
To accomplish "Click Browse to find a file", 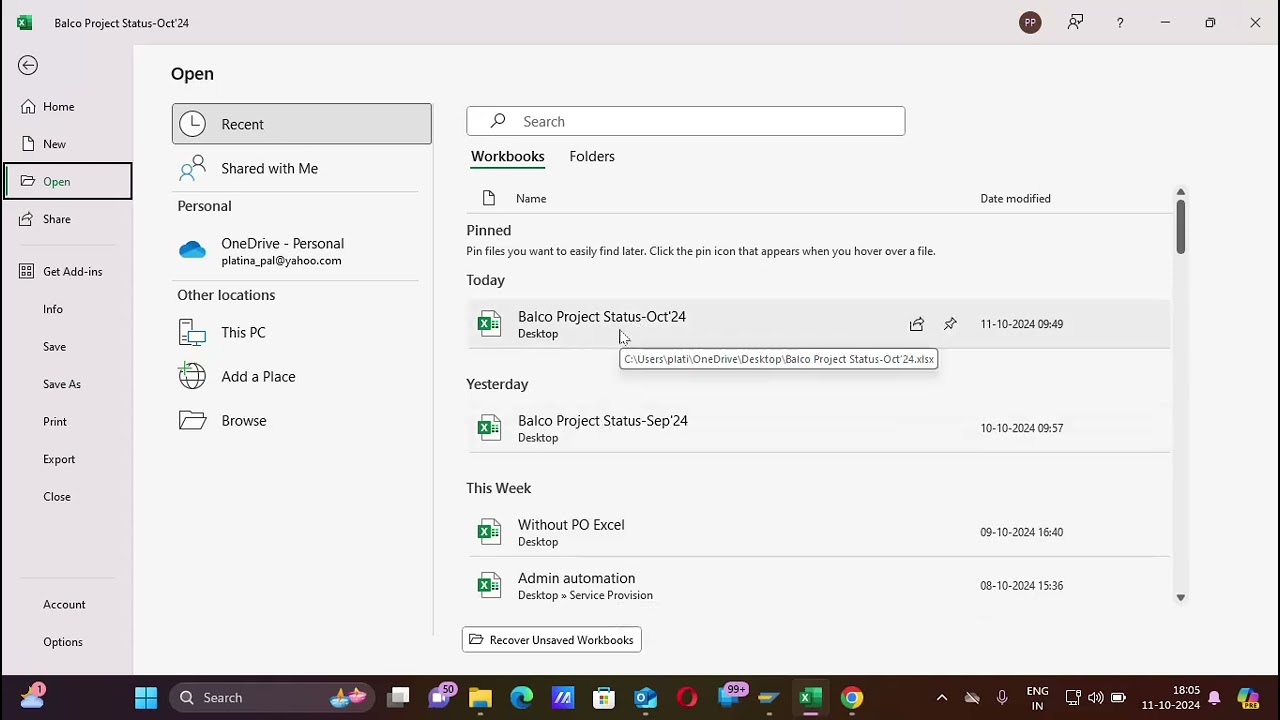I will (302, 420).
